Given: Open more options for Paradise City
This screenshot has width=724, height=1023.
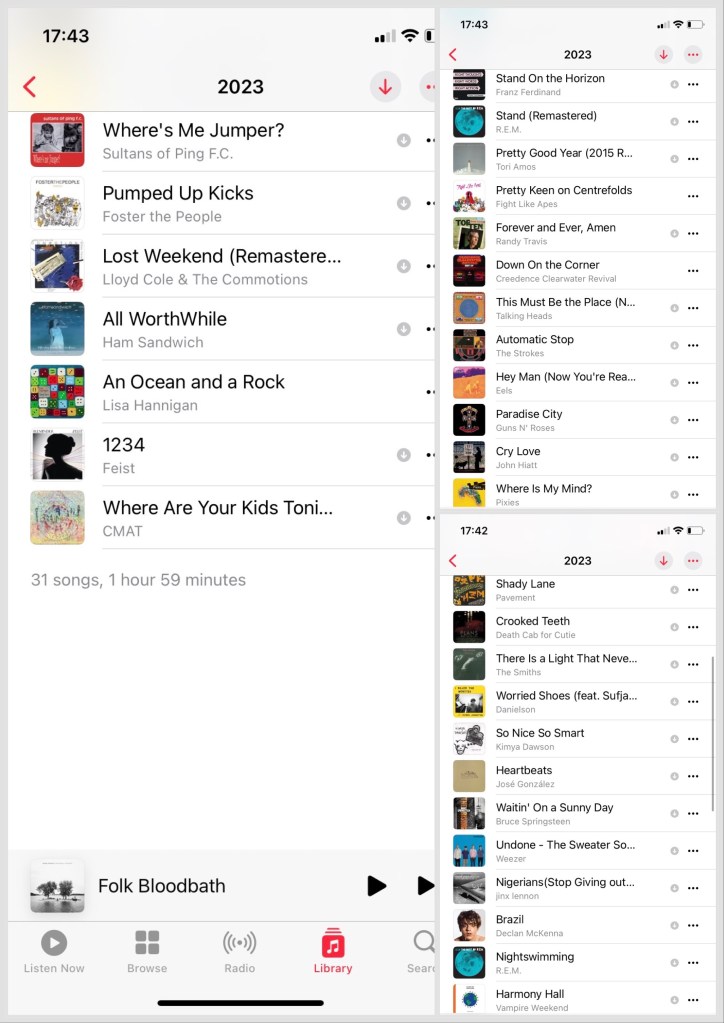Looking at the screenshot, I should point(692,420).
